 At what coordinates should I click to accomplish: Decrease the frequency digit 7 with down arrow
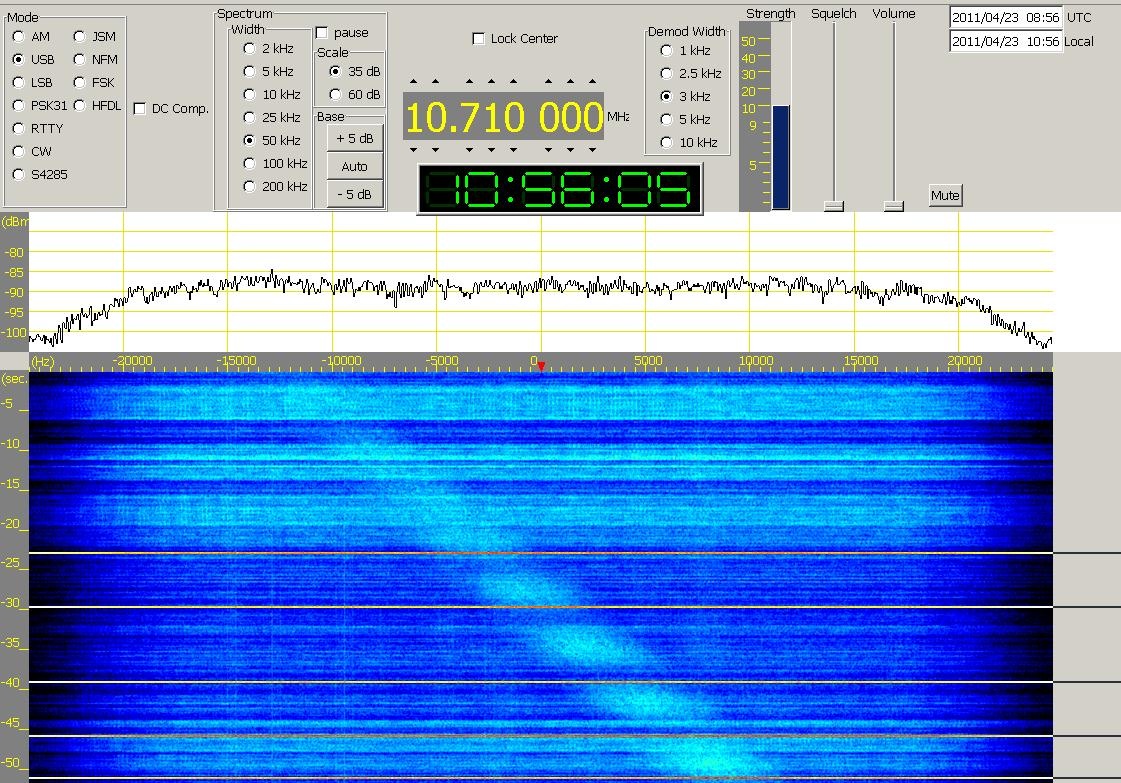pos(468,150)
